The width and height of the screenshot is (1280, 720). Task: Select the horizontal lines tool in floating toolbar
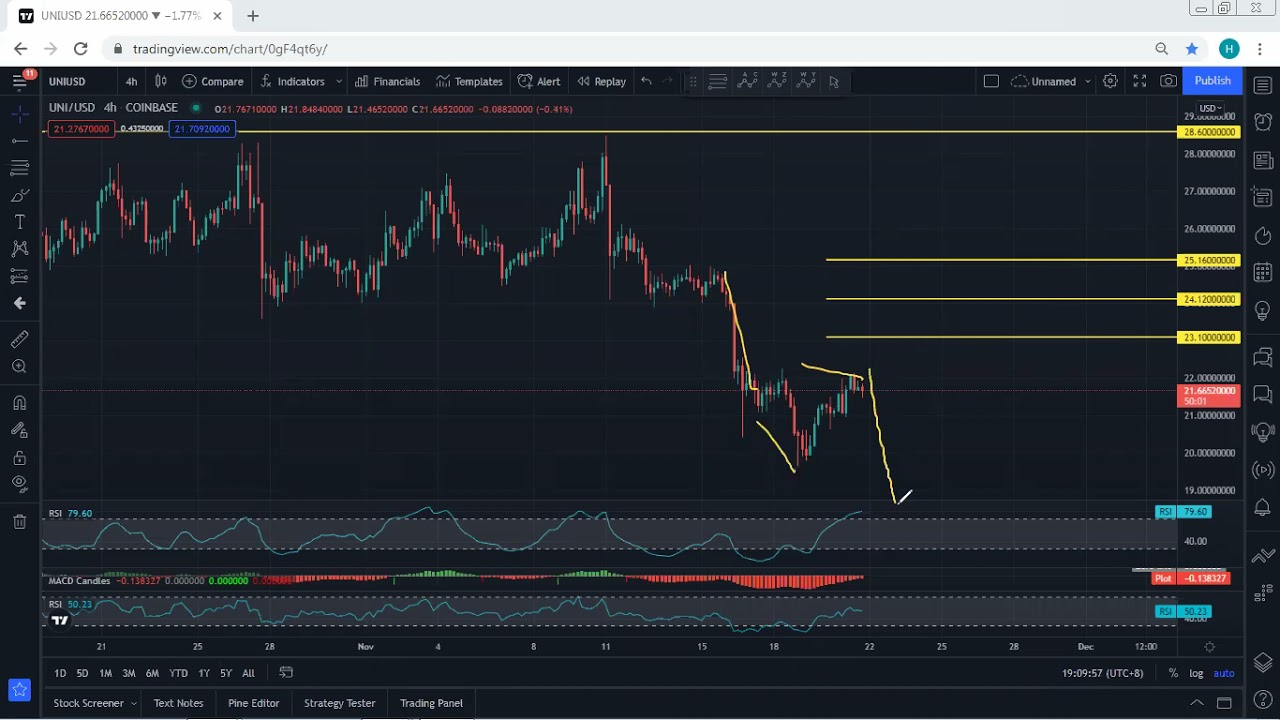click(x=717, y=82)
